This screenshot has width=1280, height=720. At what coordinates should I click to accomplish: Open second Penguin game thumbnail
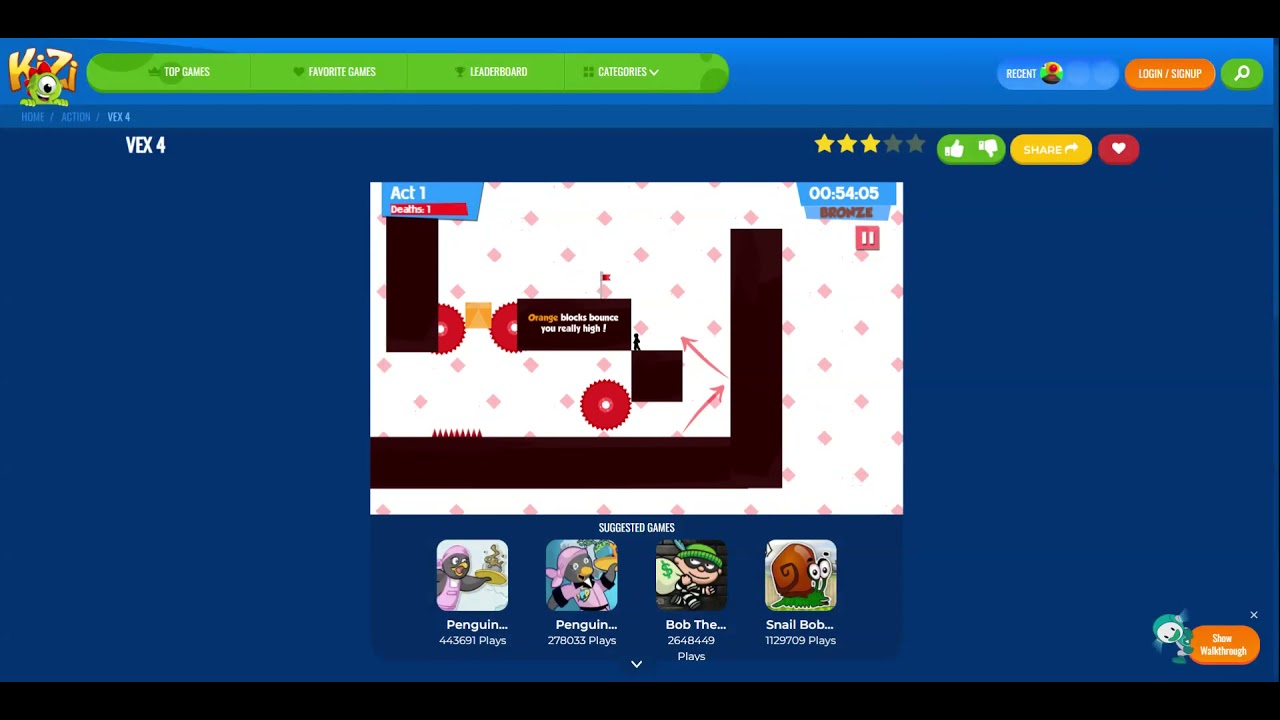point(582,575)
